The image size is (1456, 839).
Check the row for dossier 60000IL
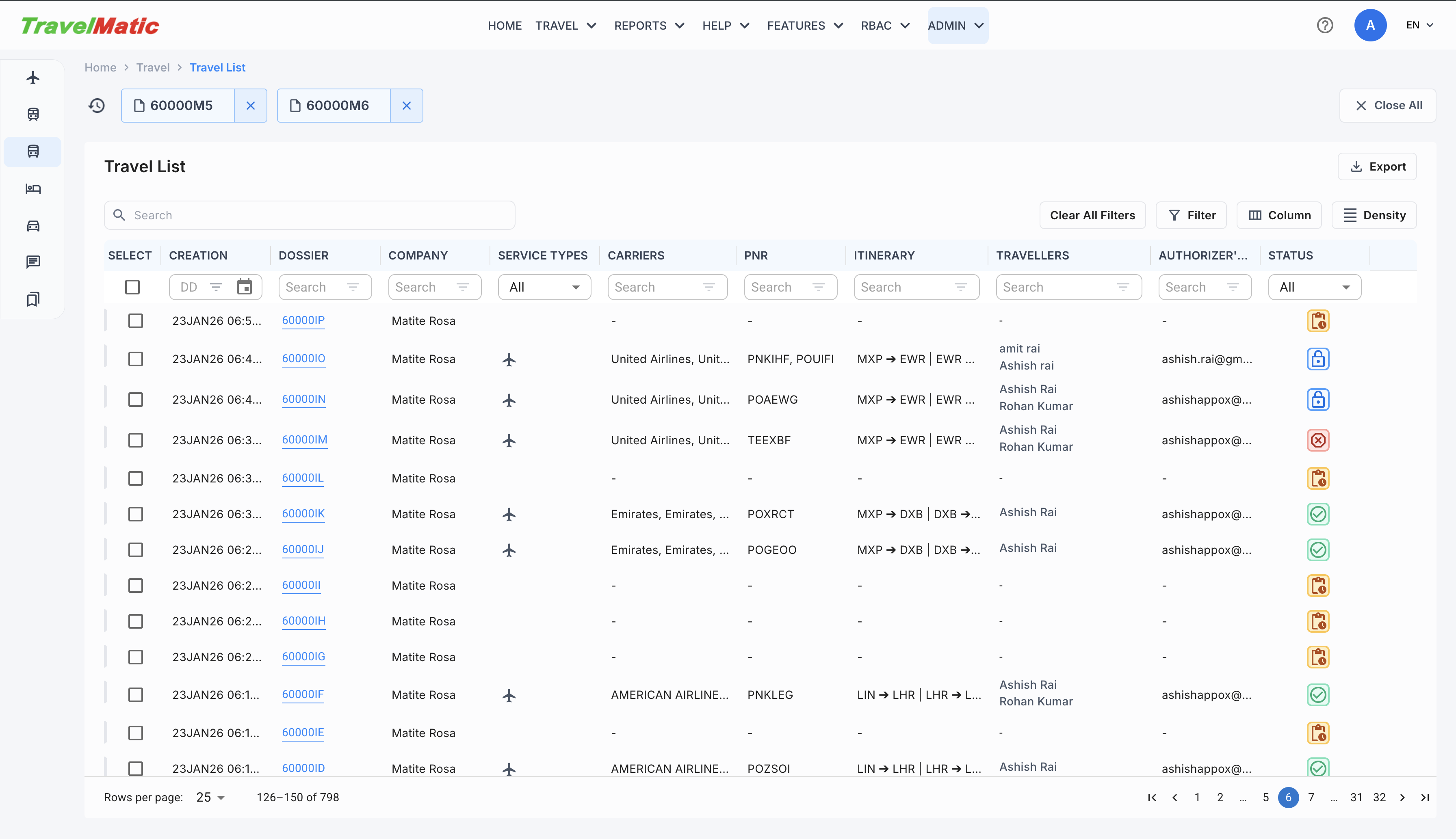click(135, 478)
